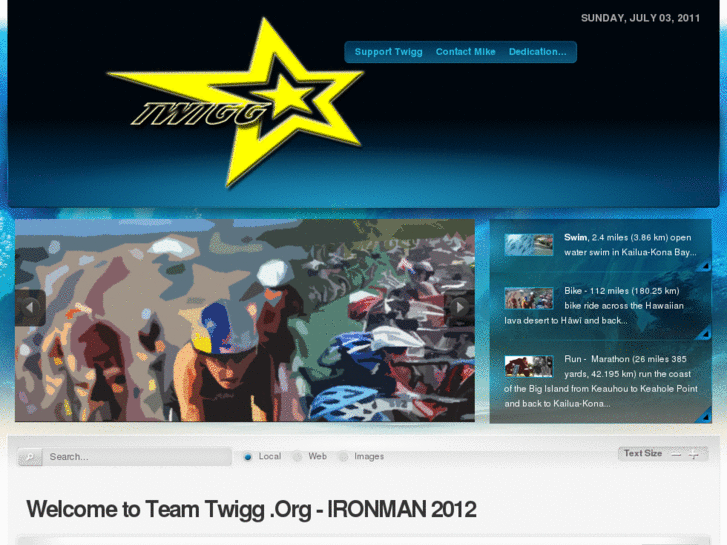Click the corner arrow on Swim item
The height and width of the screenshot is (545, 727).
click(x=705, y=266)
